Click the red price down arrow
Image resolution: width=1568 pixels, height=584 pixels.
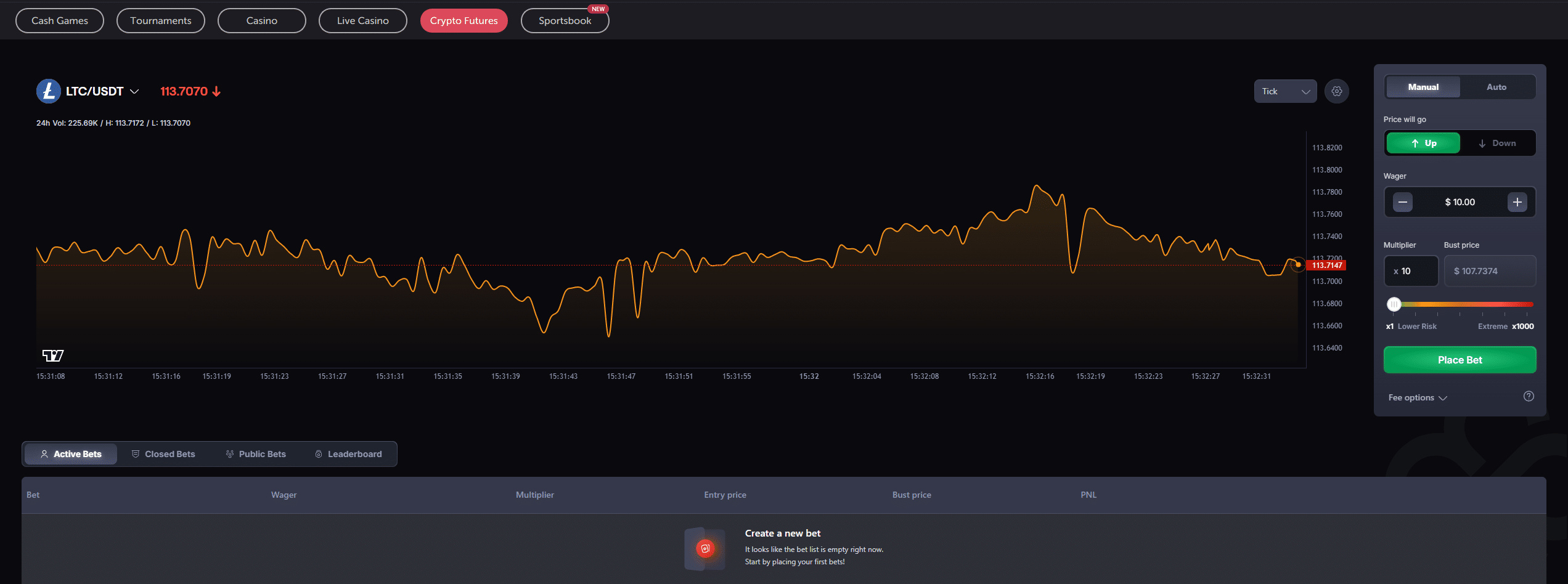pos(216,91)
